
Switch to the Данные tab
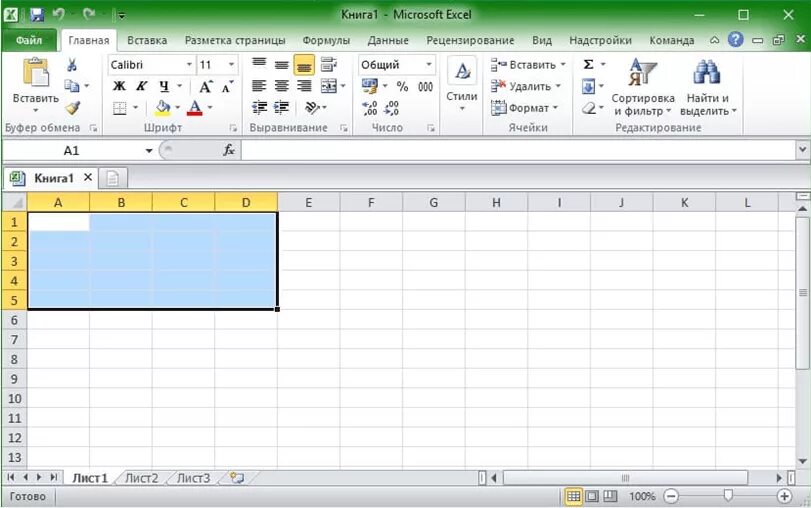388,40
